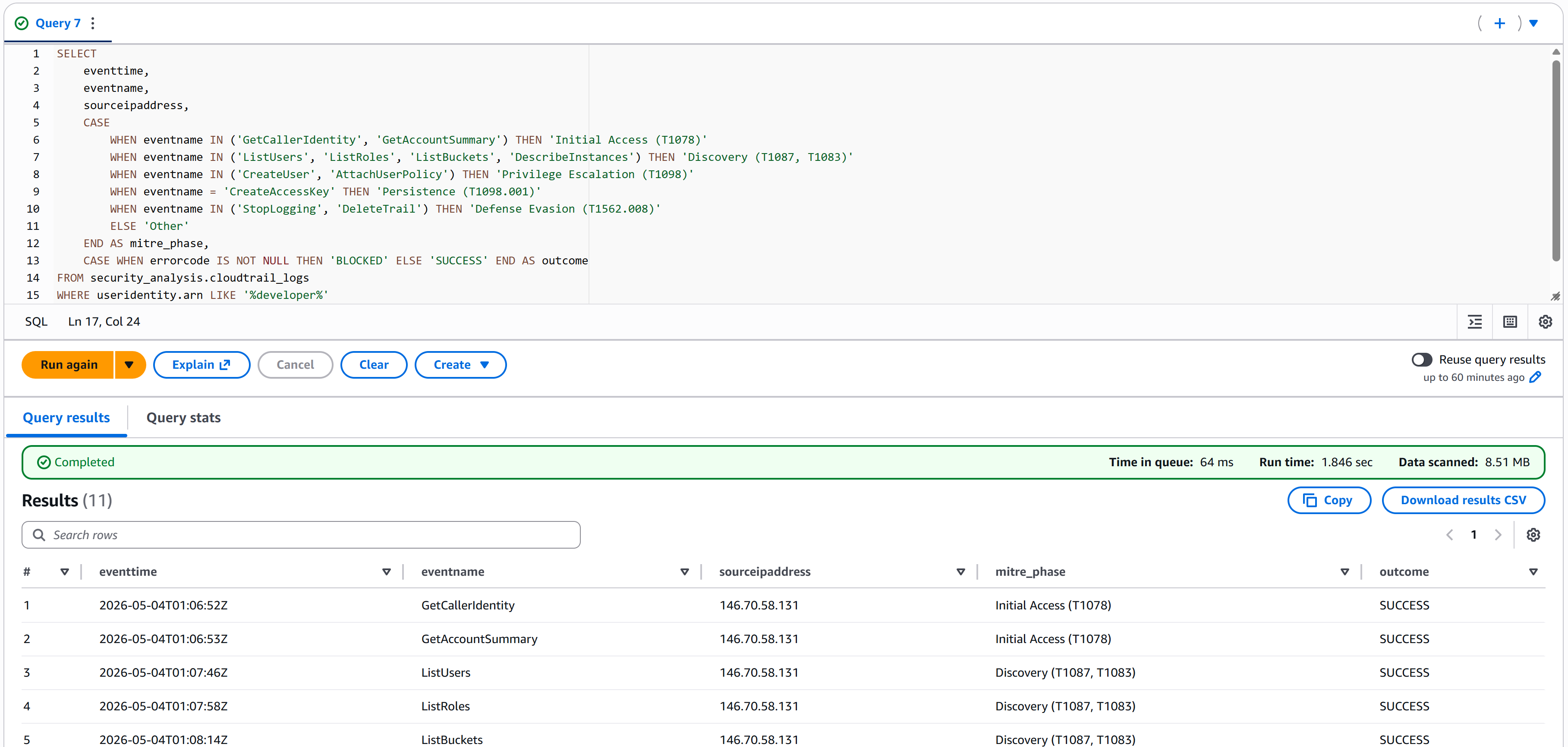Click the Cancel button
Viewport: 1568px width, 747px height.
click(295, 365)
